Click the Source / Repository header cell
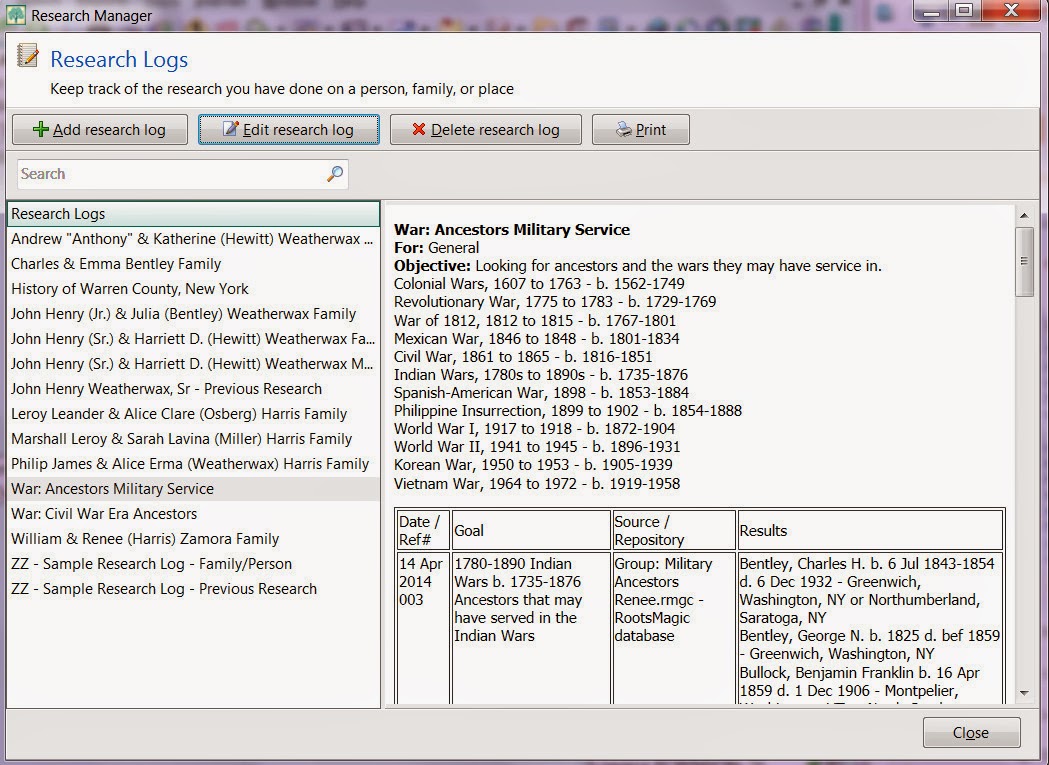 pyautogui.click(x=674, y=531)
